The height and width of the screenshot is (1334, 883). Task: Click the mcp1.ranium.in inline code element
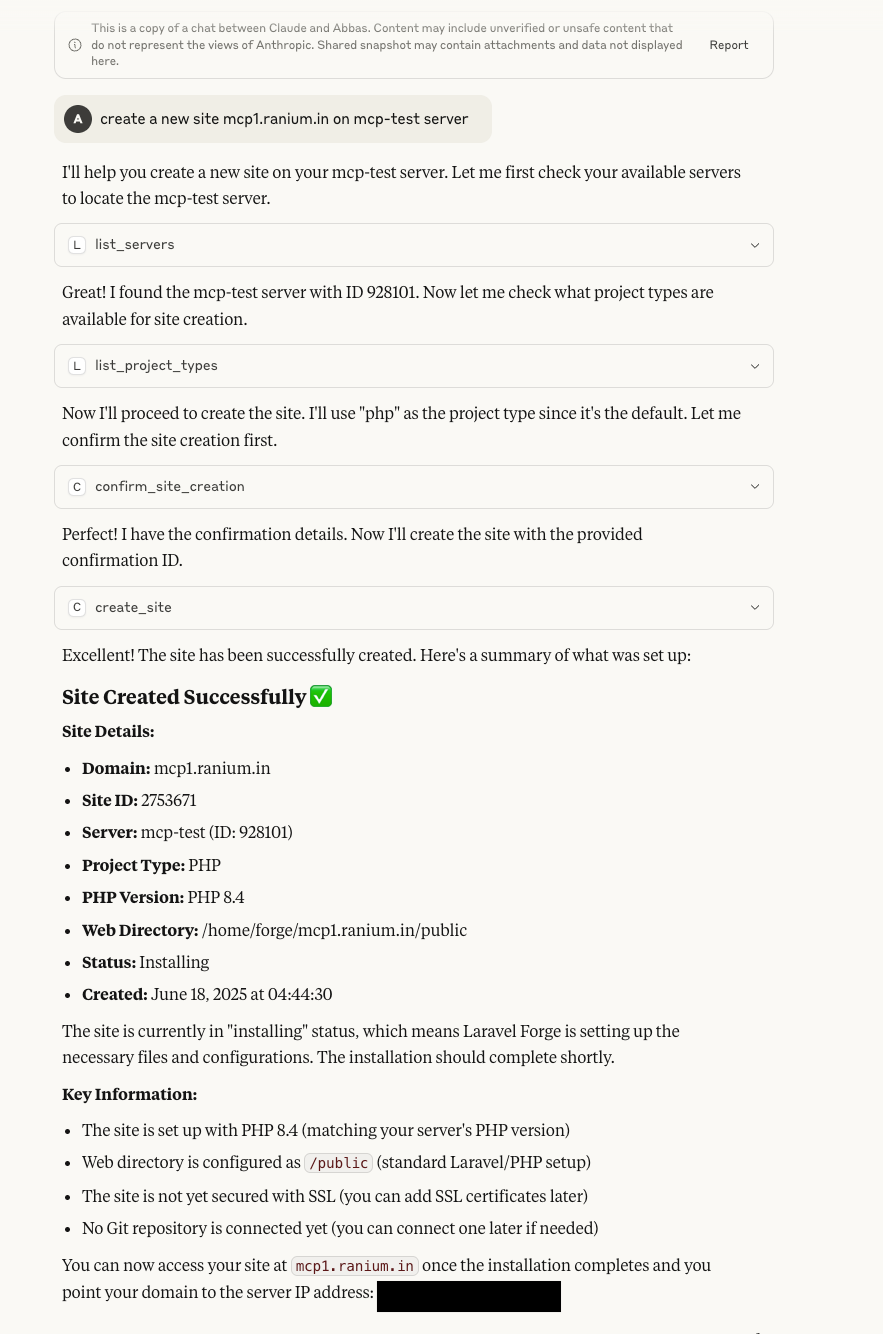pyautogui.click(x=354, y=1266)
